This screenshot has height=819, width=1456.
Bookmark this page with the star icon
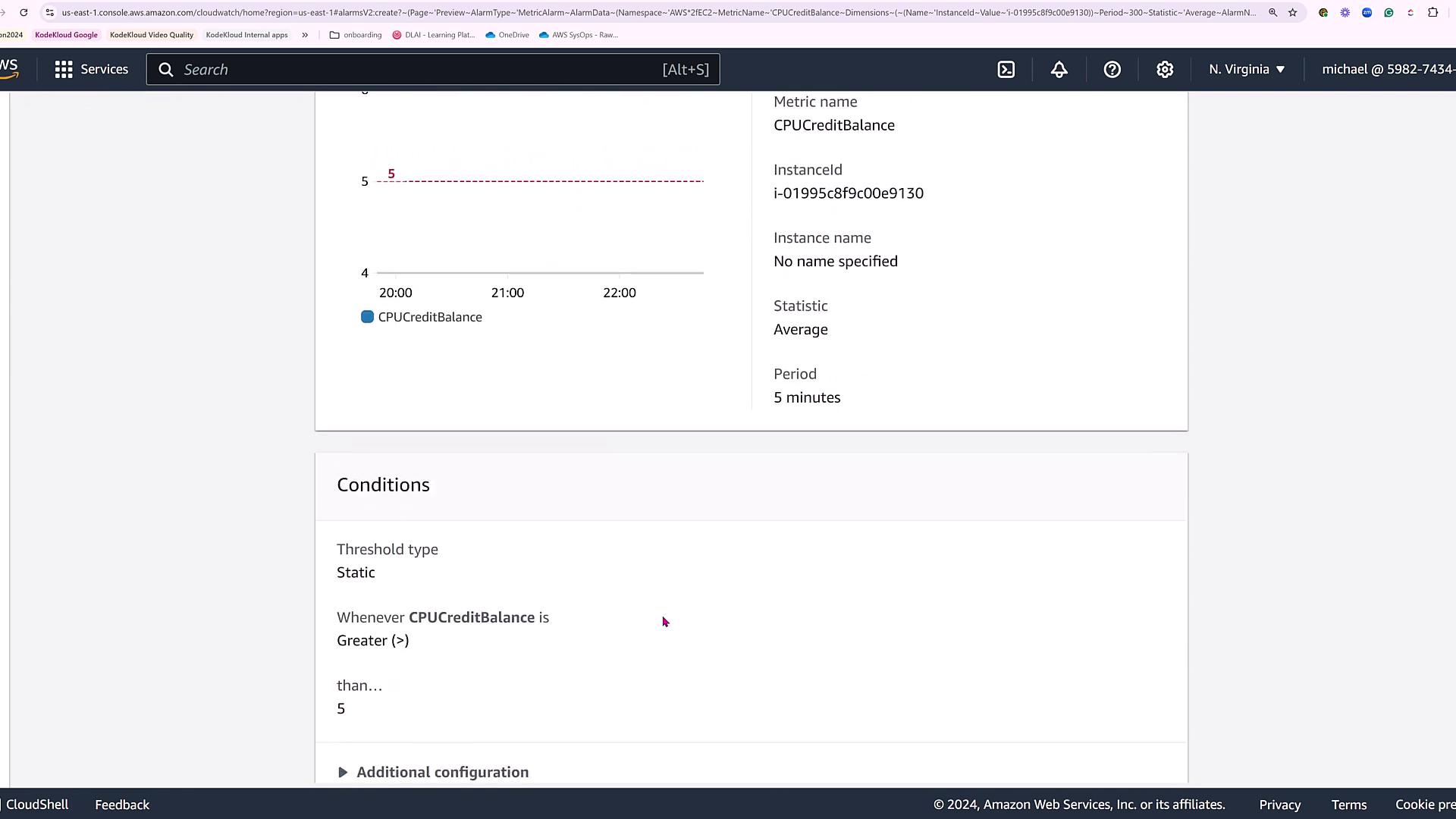tap(1293, 13)
